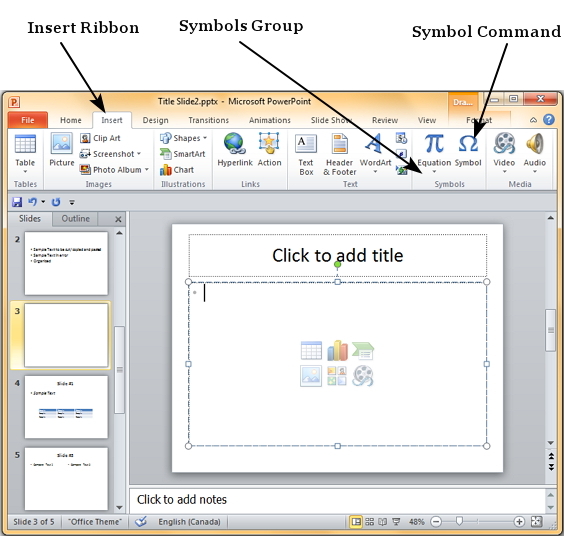
Task: Open Photo Album dropdown arrow
Action: coord(146,169)
